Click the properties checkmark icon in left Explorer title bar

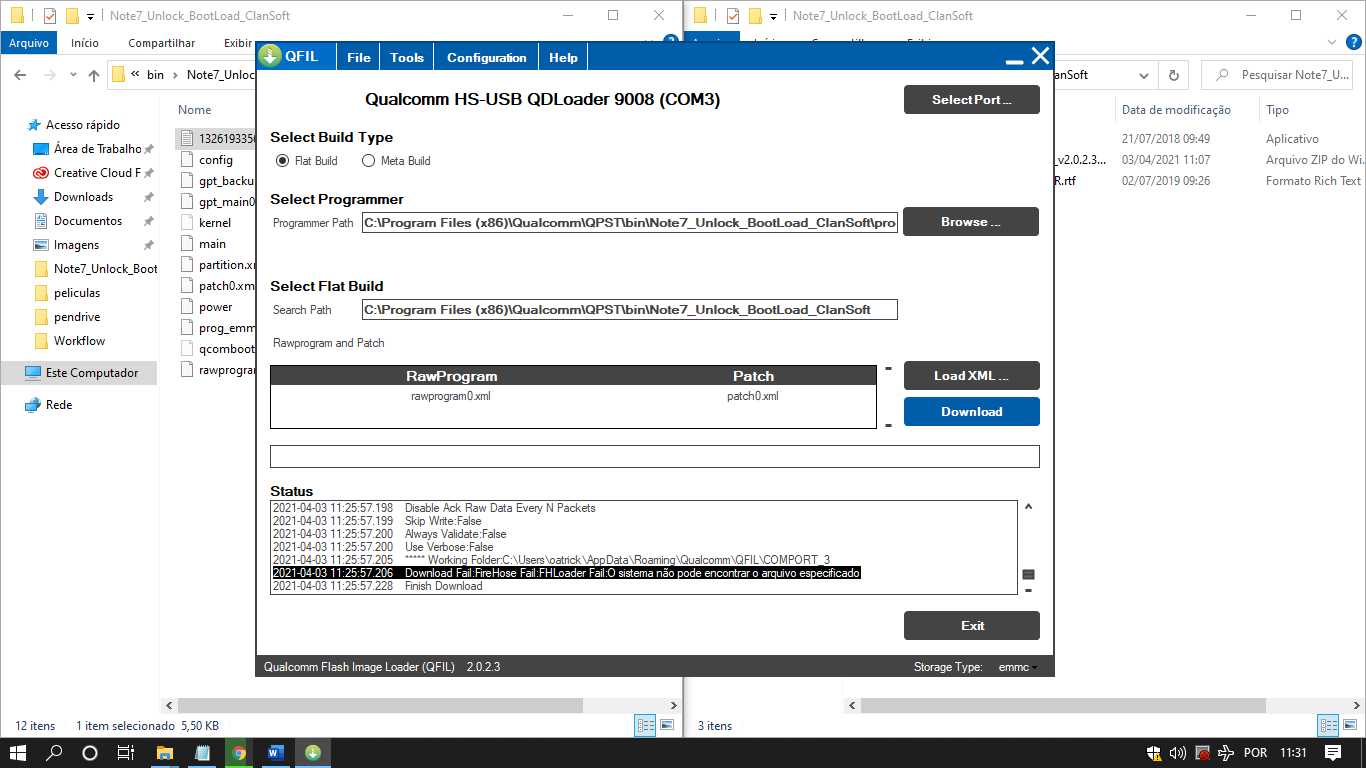(50, 16)
